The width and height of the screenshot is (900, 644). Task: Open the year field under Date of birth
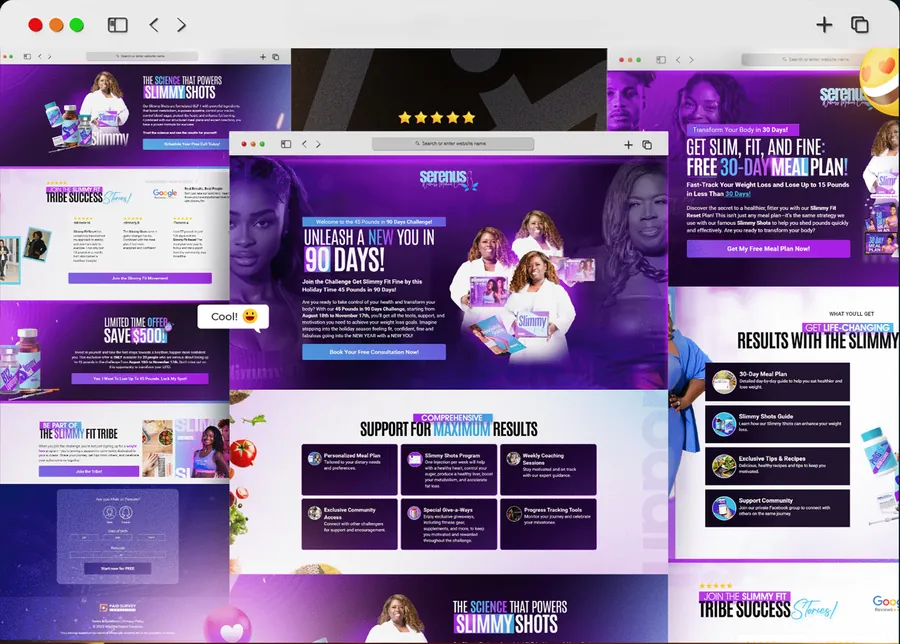[150, 538]
